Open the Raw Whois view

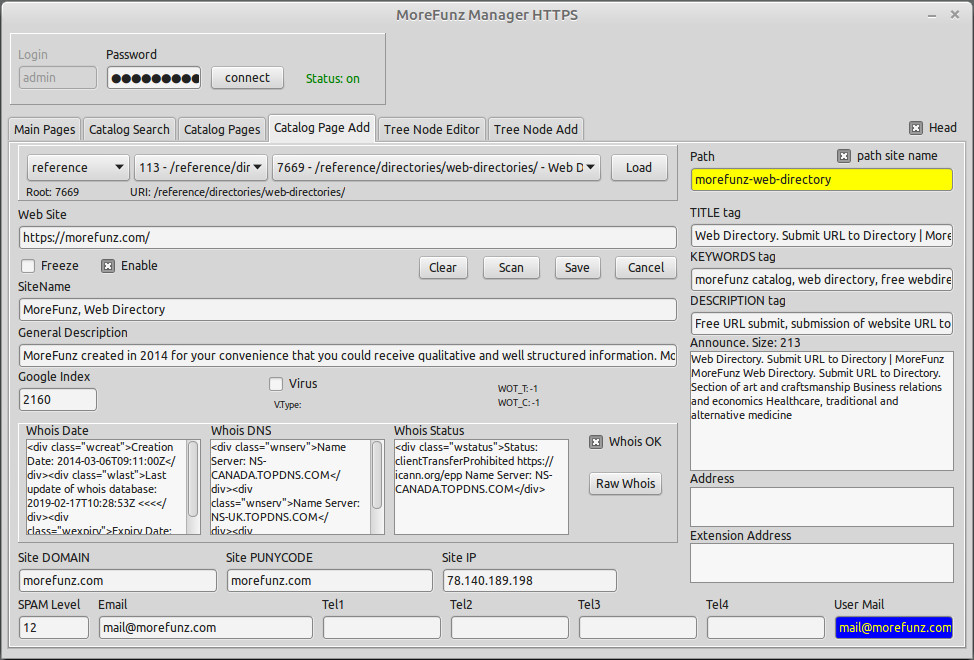(626, 484)
